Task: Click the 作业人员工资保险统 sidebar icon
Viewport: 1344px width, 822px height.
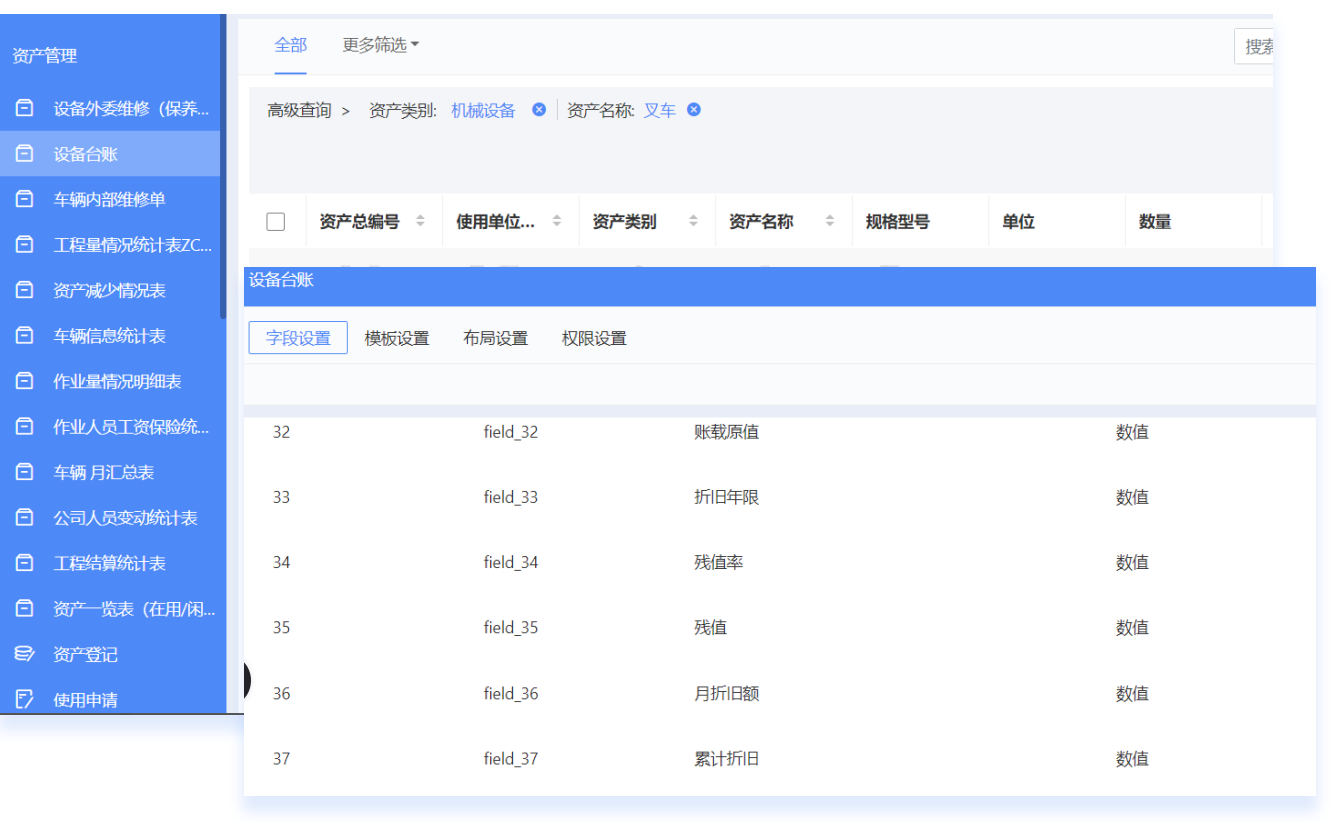Action: pos(25,427)
